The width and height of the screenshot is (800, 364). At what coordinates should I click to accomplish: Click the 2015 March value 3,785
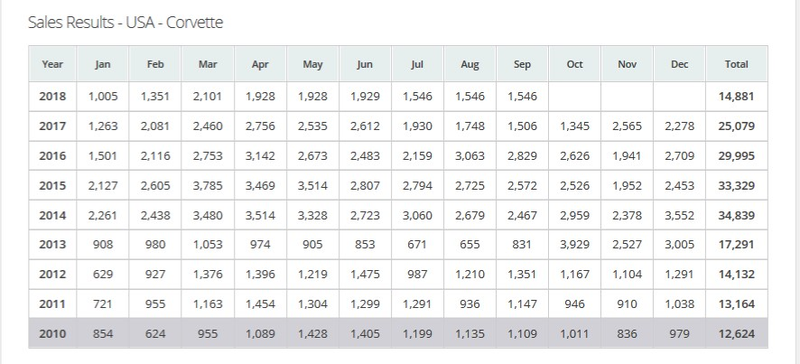[208, 185]
